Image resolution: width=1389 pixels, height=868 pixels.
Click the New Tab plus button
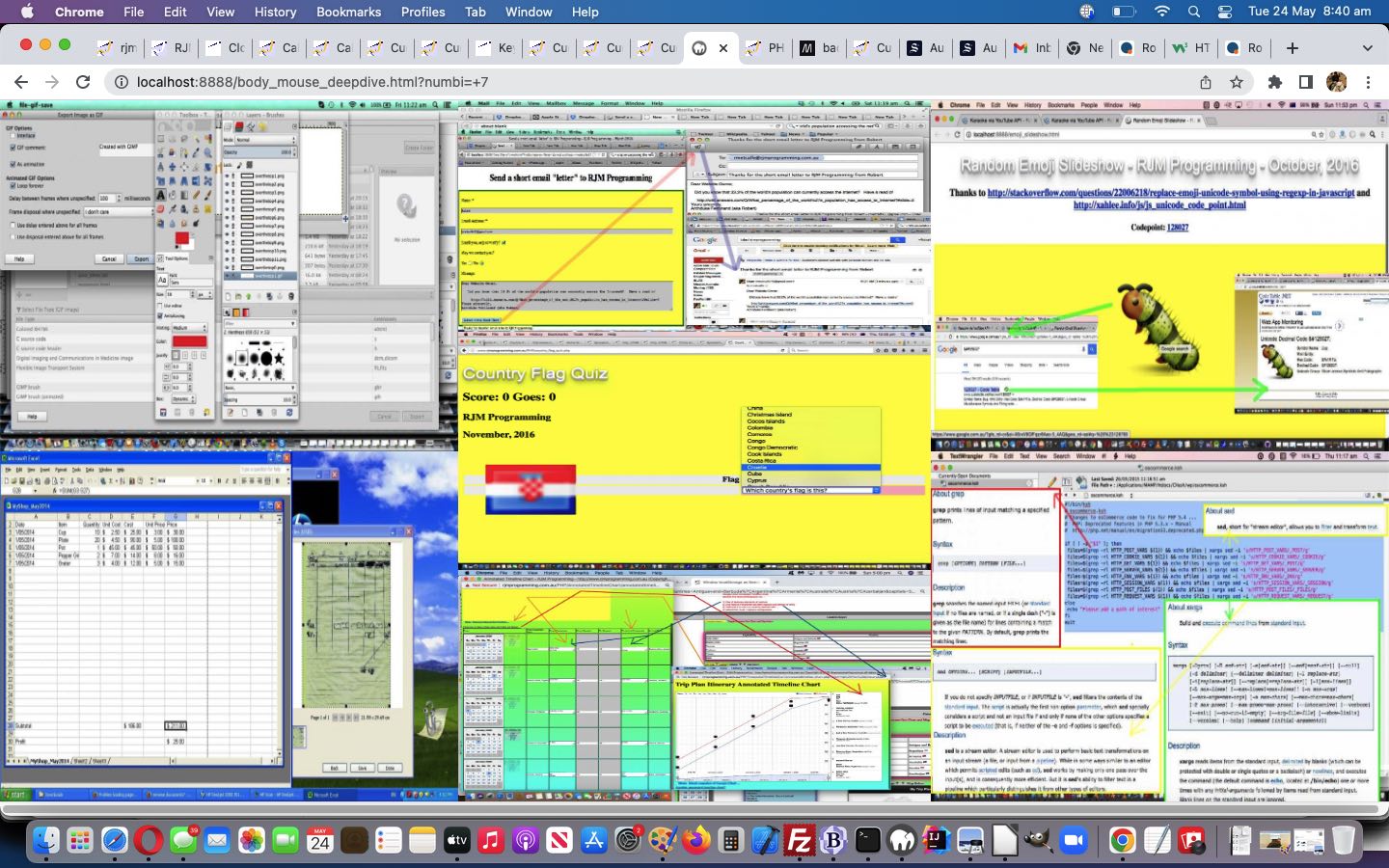1293,47
